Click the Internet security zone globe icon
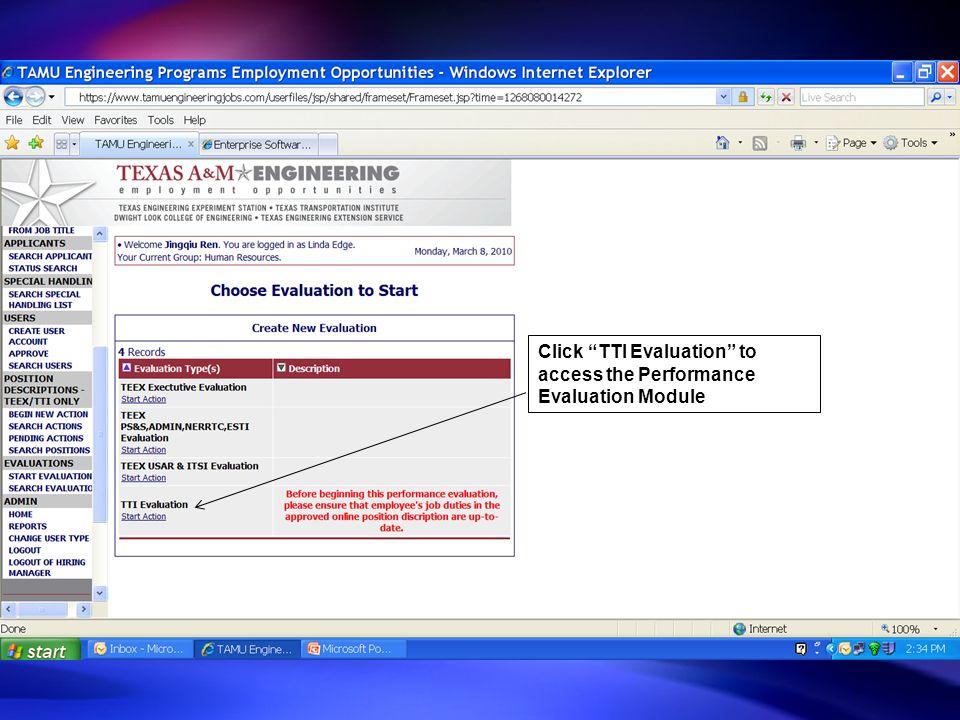960x720 pixels. click(740, 629)
